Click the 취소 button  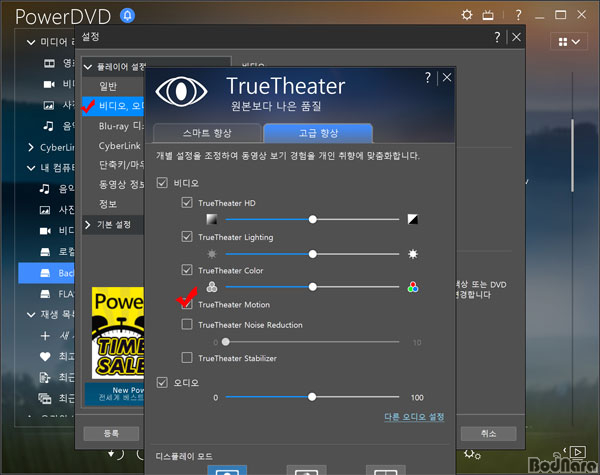488,433
